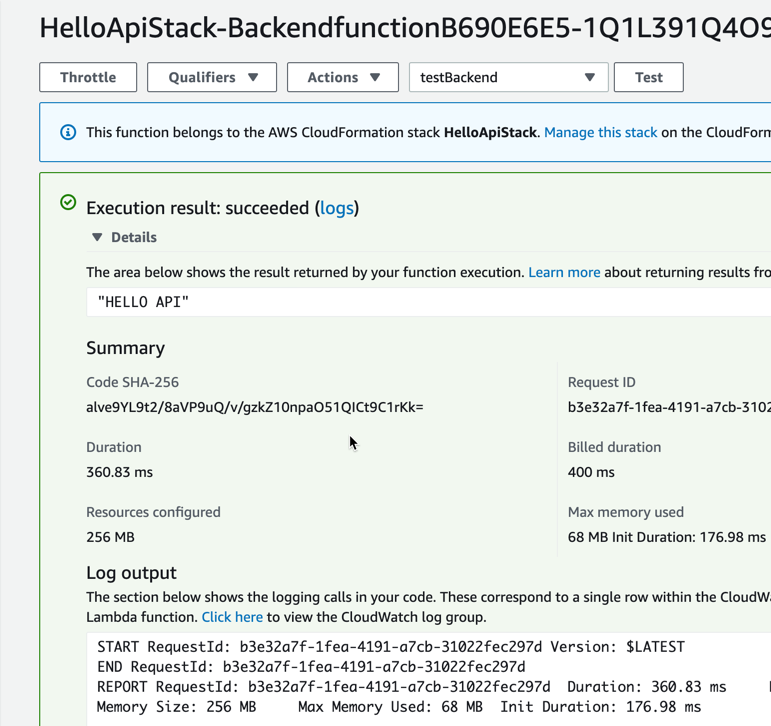Click the green success checkmark icon

click(x=68, y=202)
